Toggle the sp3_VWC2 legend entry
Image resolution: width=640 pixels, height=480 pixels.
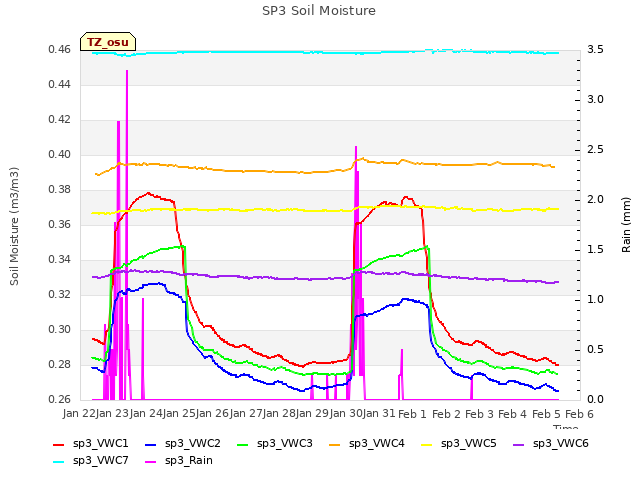[x=182, y=444]
